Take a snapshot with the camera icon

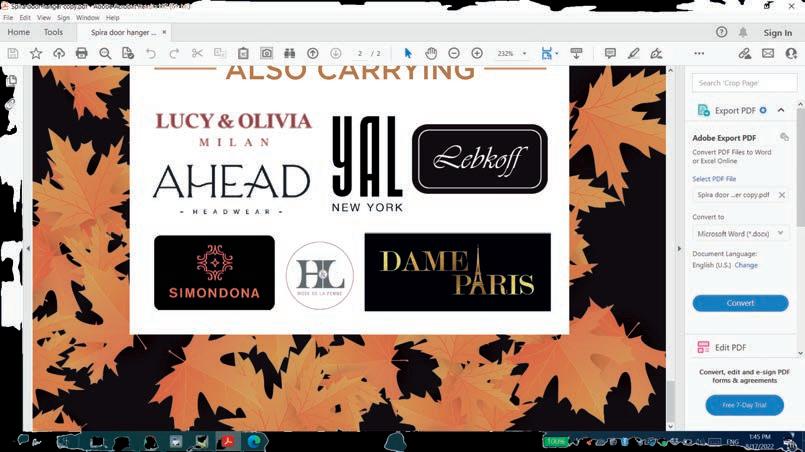tap(266, 53)
